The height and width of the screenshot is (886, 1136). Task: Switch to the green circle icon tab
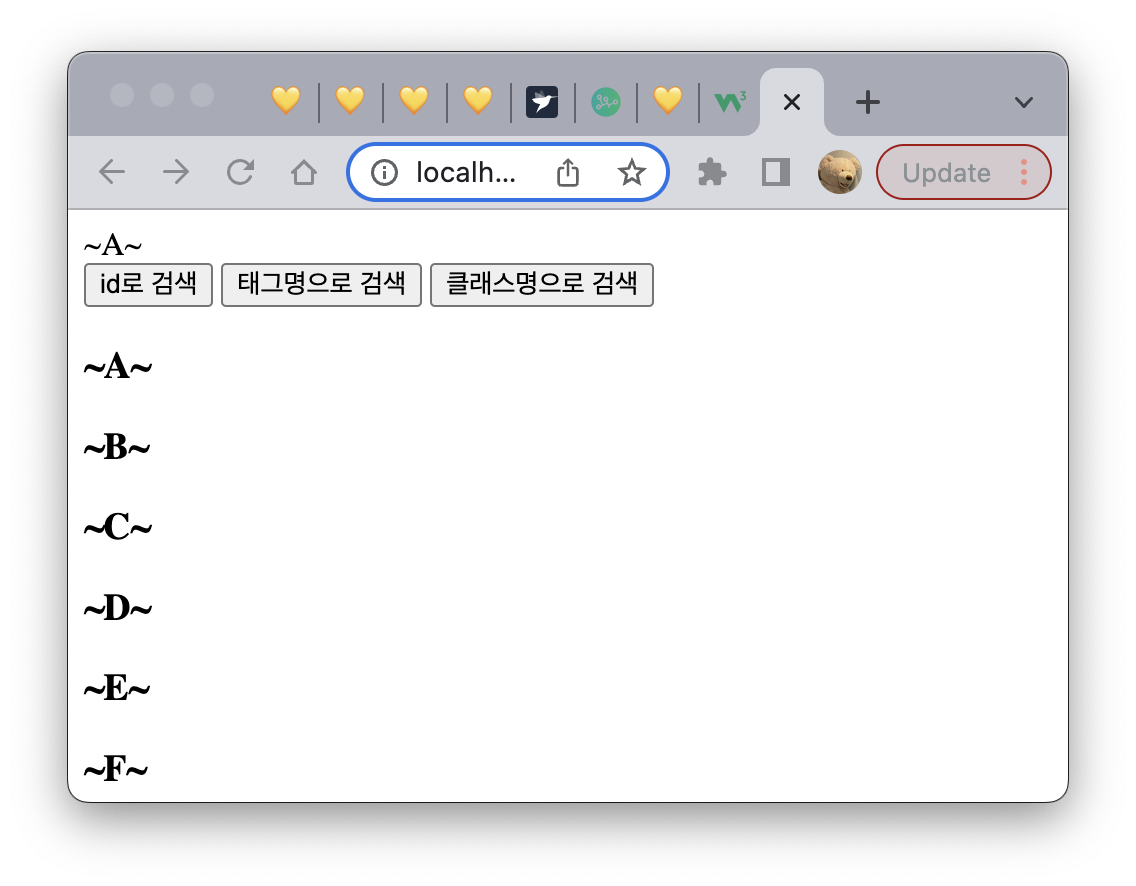coord(606,102)
